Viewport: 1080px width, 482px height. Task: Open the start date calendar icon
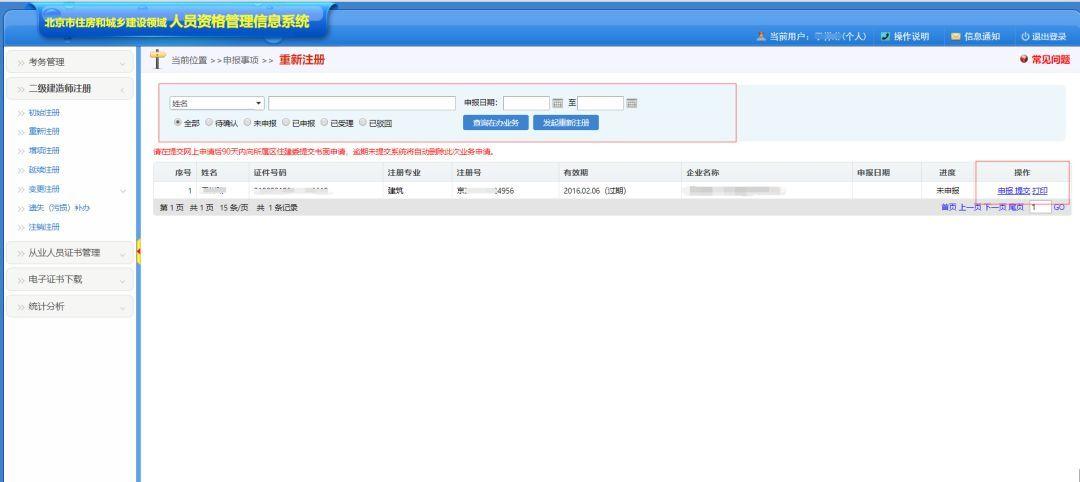pyautogui.click(x=558, y=103)
